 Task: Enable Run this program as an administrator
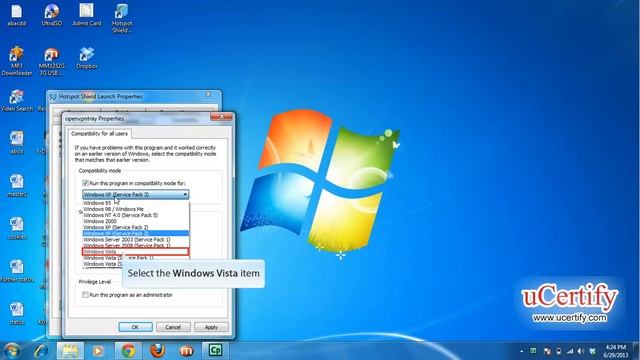85,295
